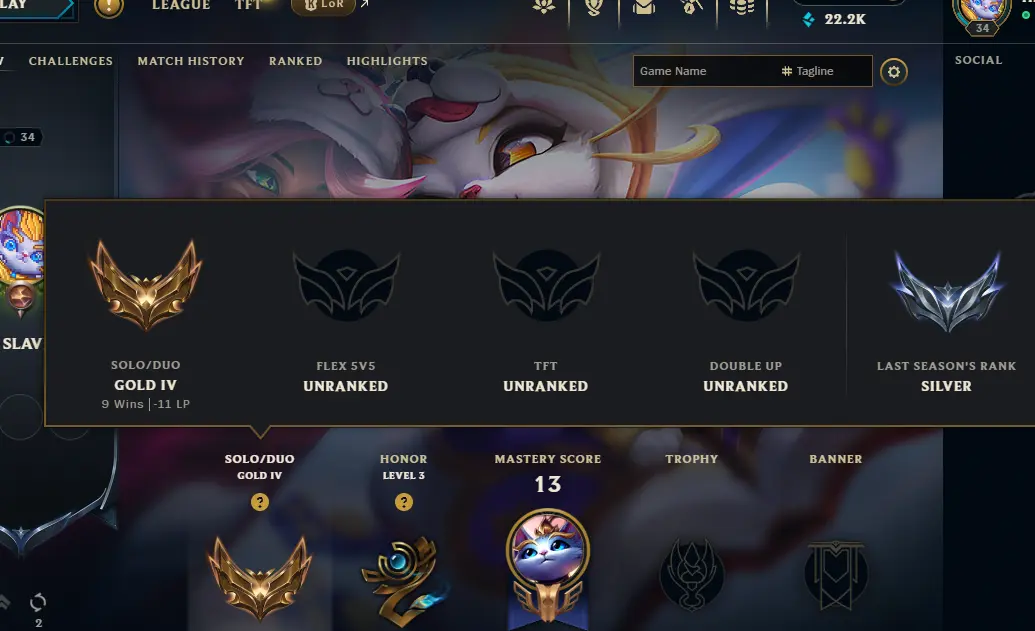Click the refresh arrows icon at bottom left

point(38,601)
